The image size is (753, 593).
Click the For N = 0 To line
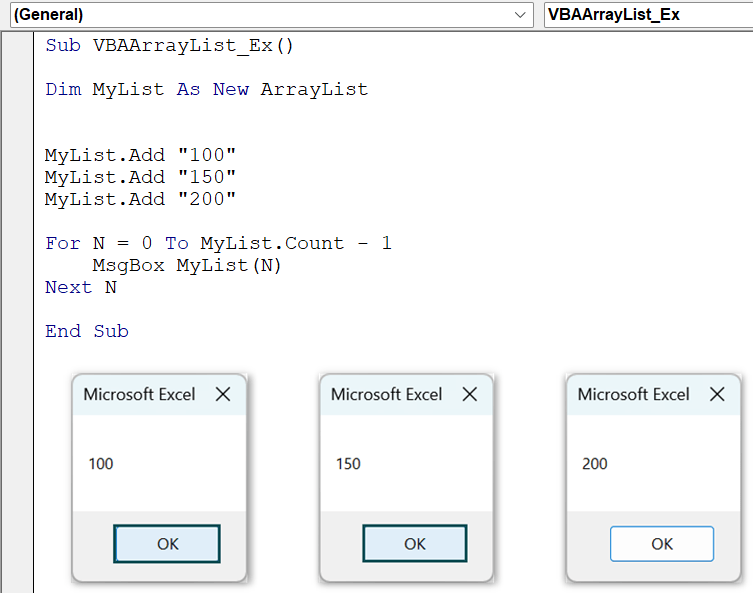pos(219,243)
